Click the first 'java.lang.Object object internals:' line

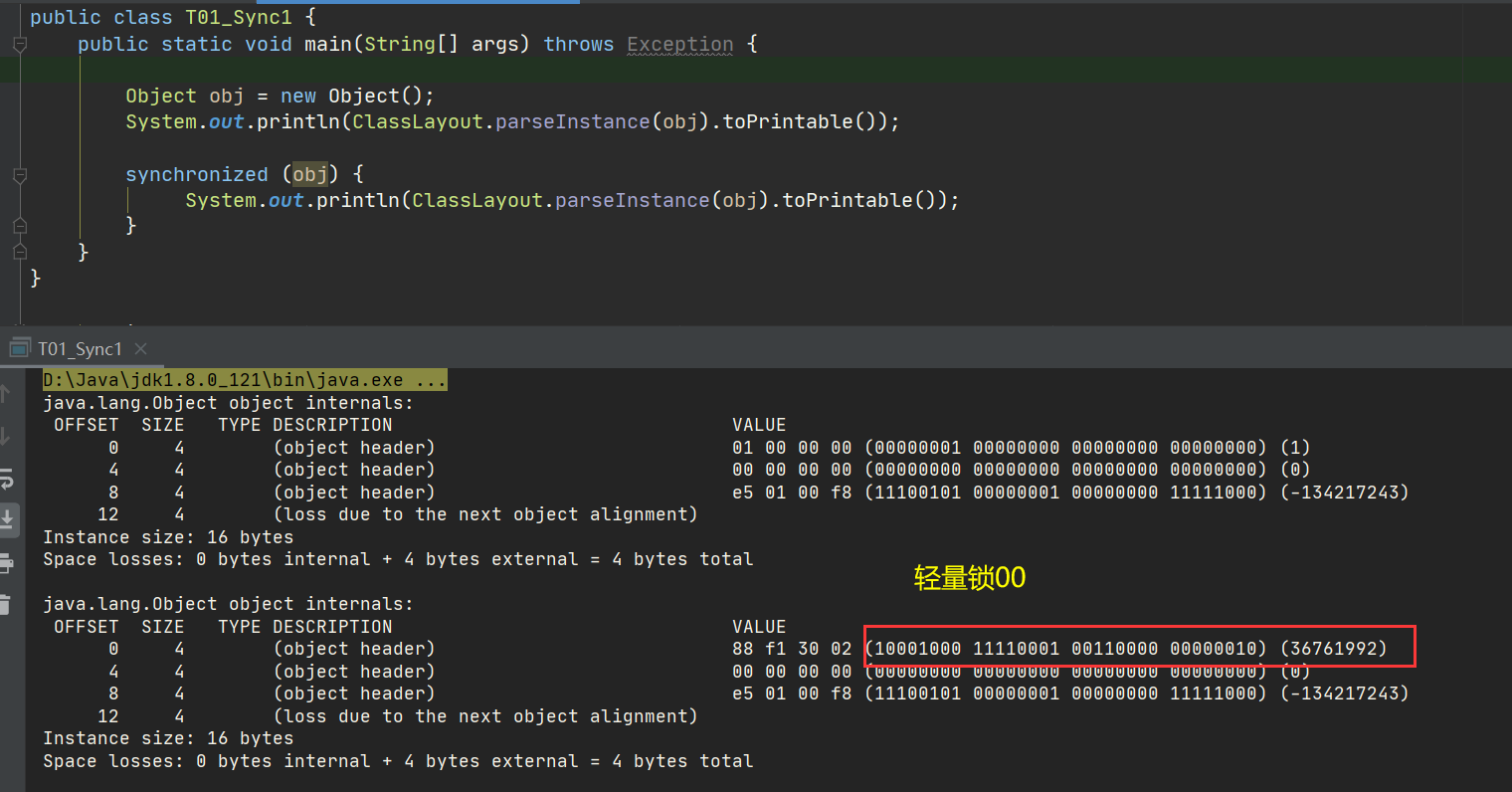[228, 404]
